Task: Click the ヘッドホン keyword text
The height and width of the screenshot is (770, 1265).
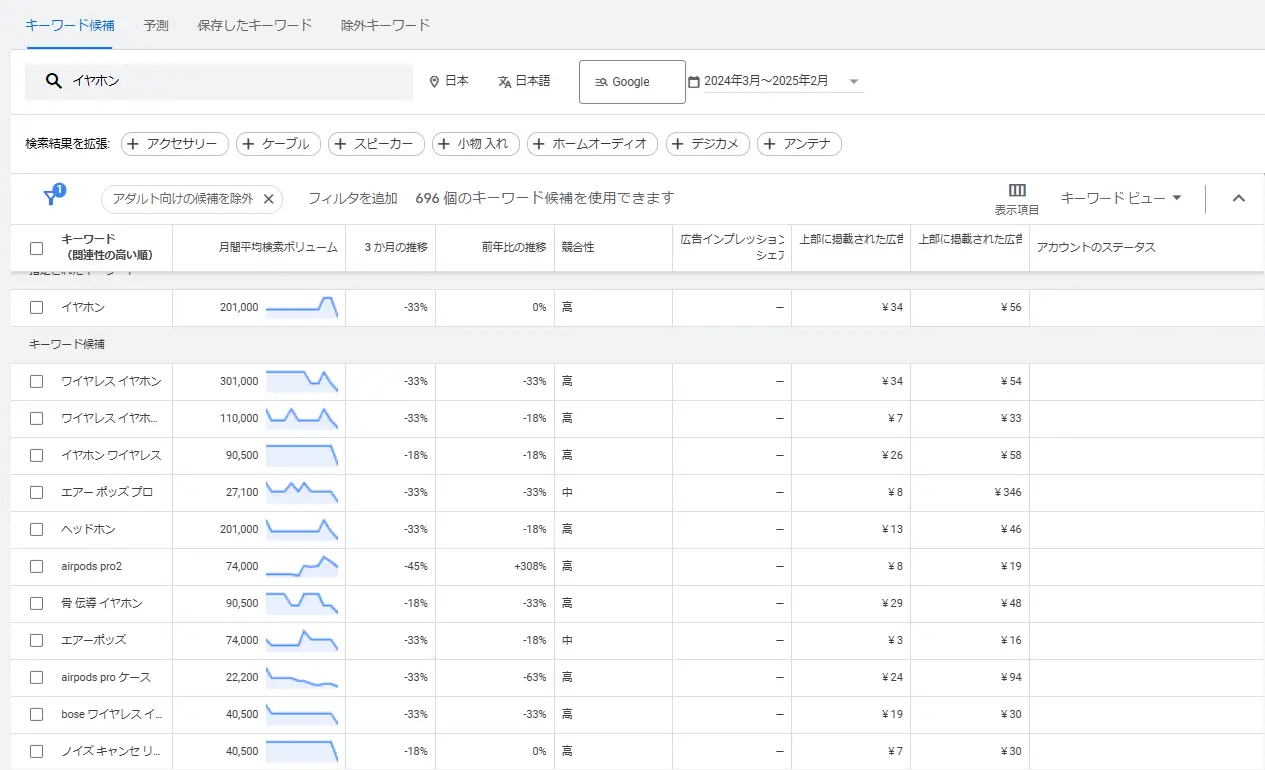Action: [88, 529]
